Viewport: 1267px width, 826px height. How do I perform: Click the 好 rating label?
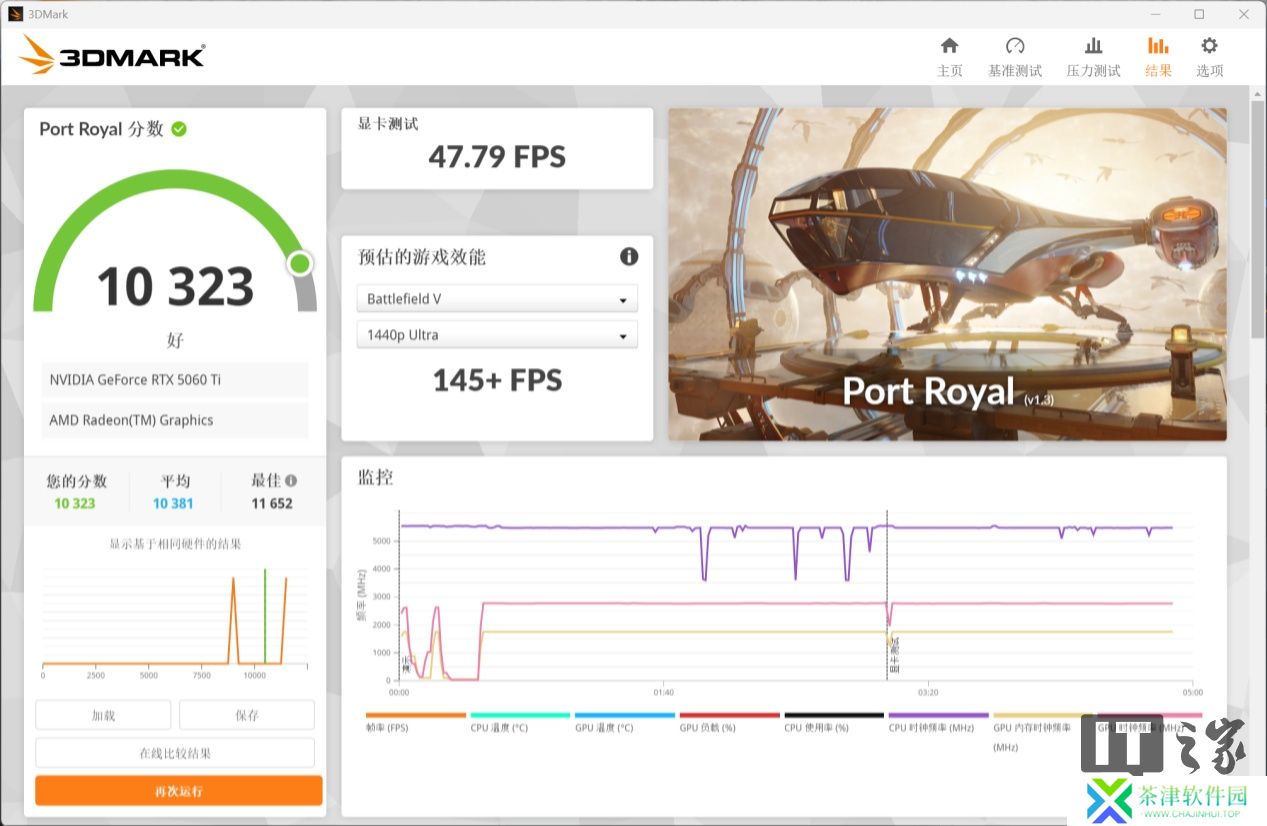pyautogui.click(x=175, y=341)
